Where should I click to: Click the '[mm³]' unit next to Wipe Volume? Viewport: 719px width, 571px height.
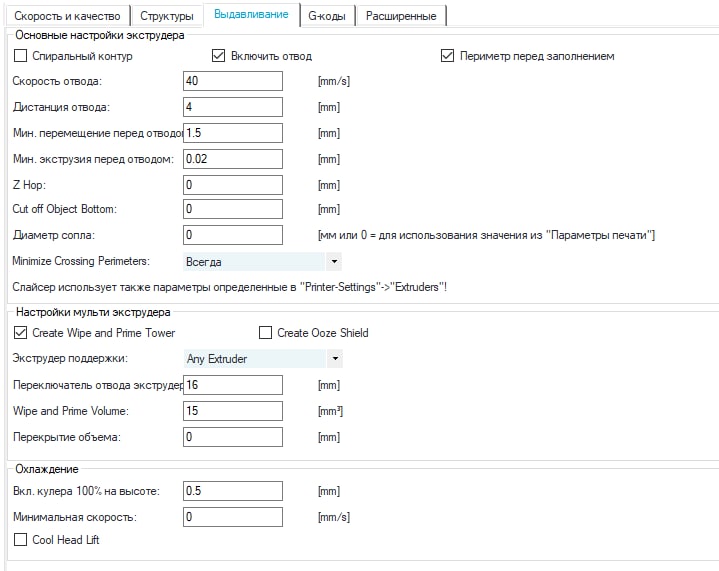point(330,411)
